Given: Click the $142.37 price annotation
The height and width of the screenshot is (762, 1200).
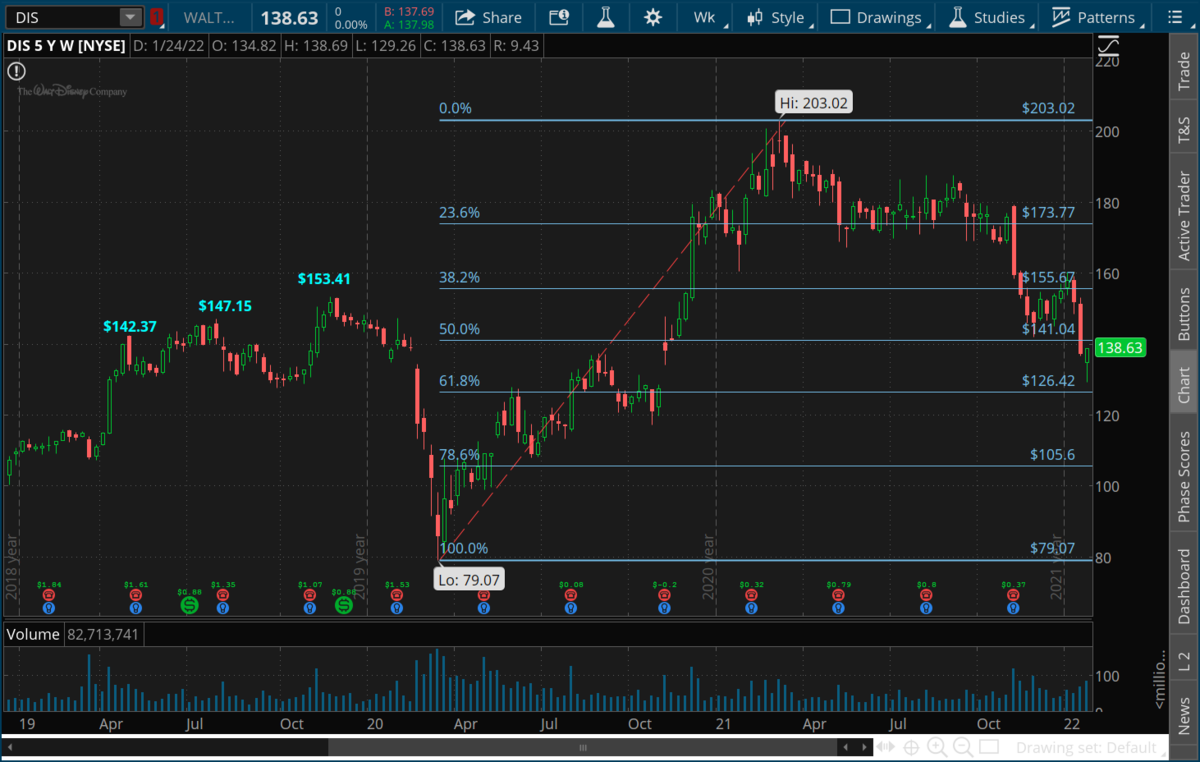Looking at the screenshot, I should click(x=130, y=326).
